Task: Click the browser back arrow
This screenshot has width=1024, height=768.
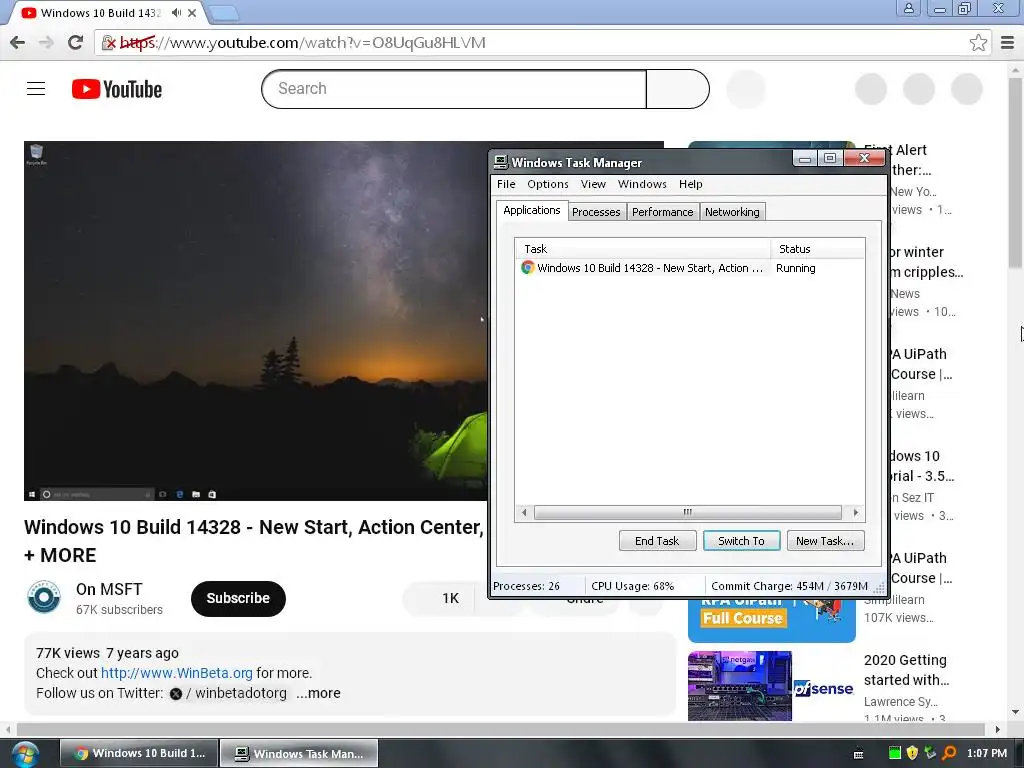Action: 18,42
